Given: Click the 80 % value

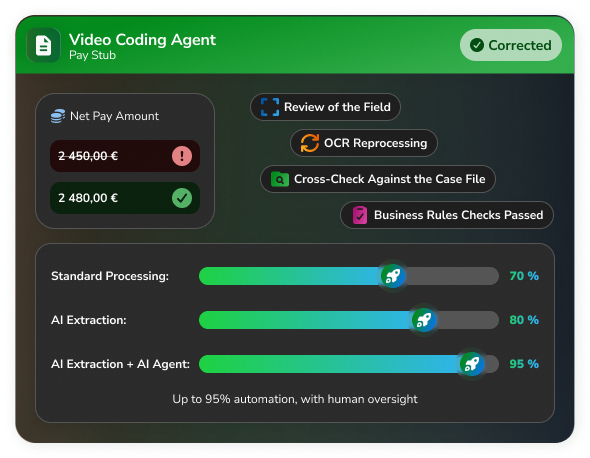Looking at the screenshot, I should (x=524, y=320).
